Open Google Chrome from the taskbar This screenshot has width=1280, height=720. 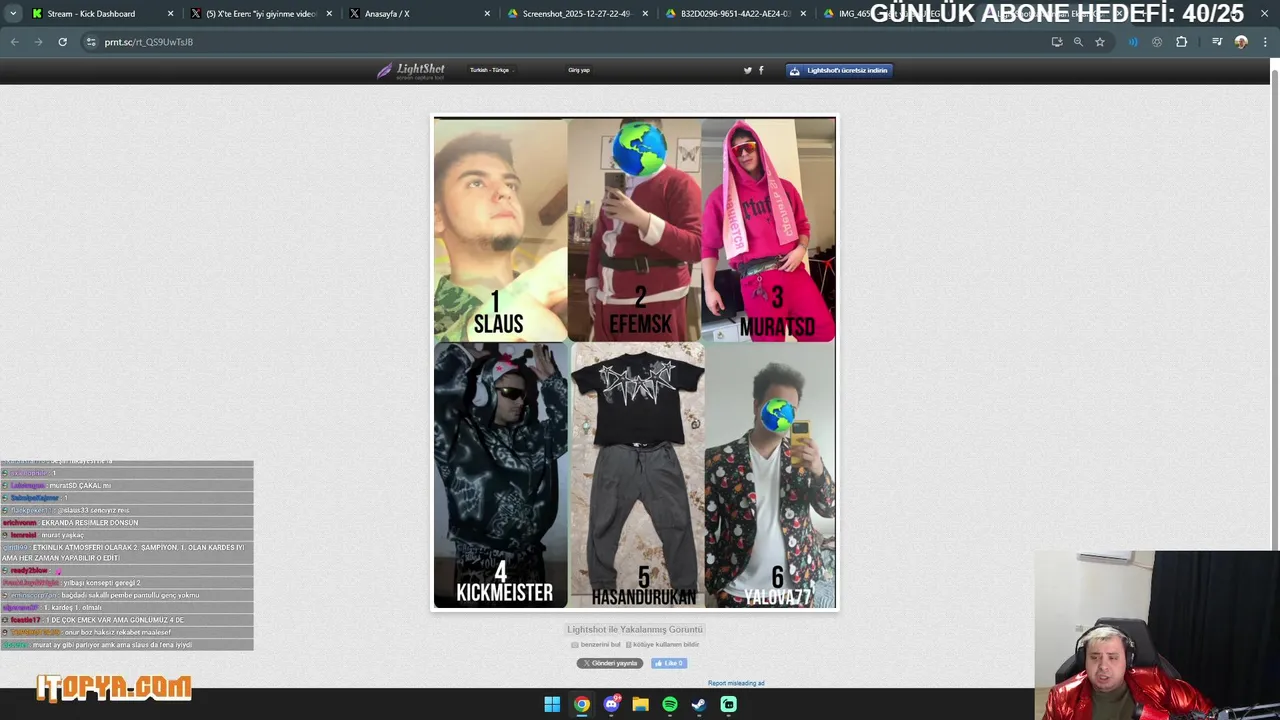tap(581, 704)
